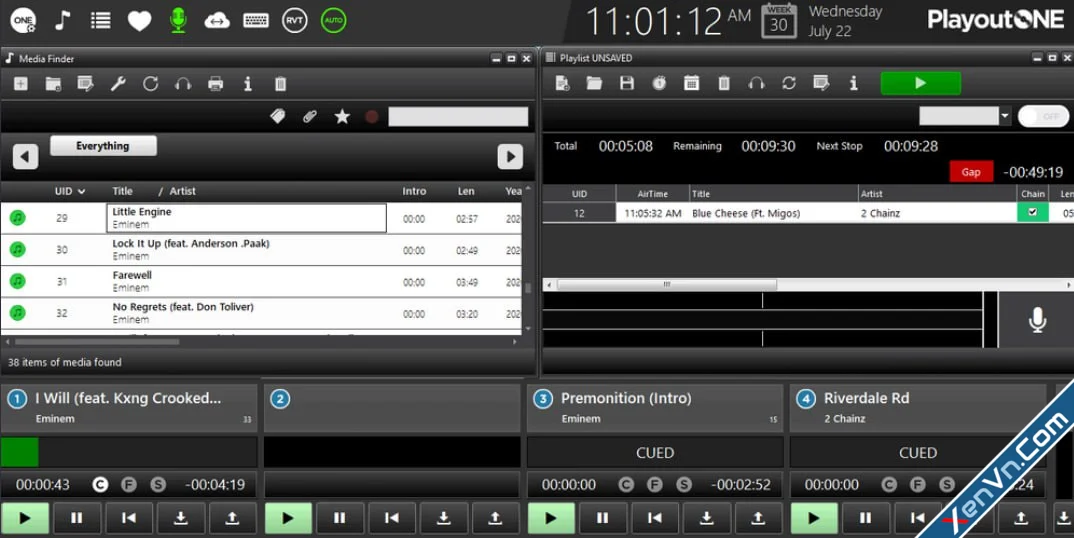Select the Little Engine track row

point(261,218)
